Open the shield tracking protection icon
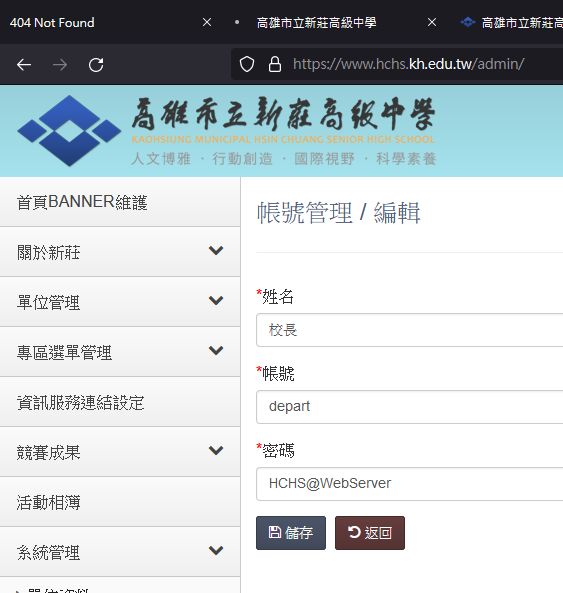Viewport: 563px width, 593px height. [247, 64]
